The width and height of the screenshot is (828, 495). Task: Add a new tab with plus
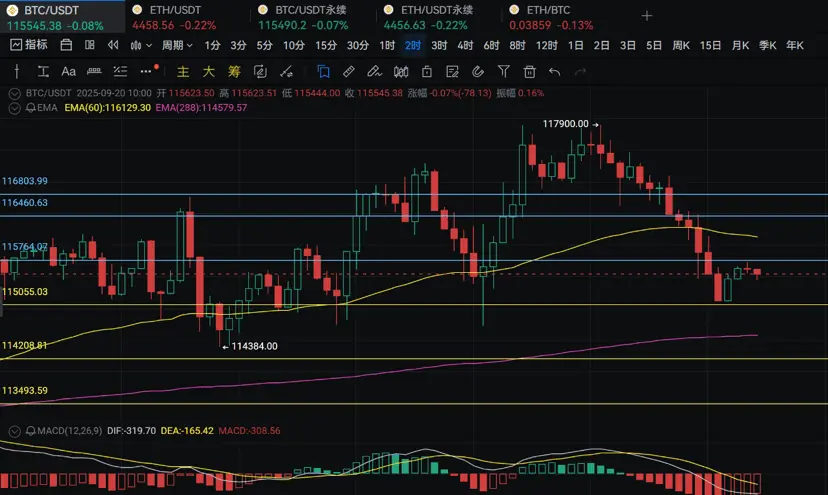tap(647, 16)
